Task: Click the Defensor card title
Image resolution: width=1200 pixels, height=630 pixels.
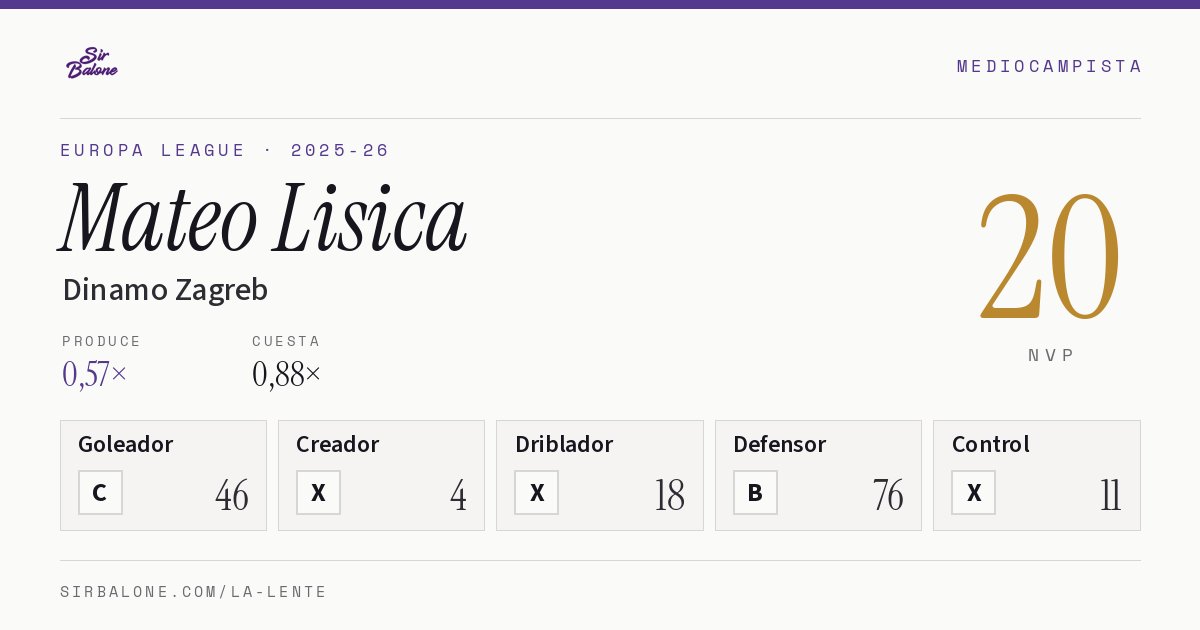Action: point(780,444)
